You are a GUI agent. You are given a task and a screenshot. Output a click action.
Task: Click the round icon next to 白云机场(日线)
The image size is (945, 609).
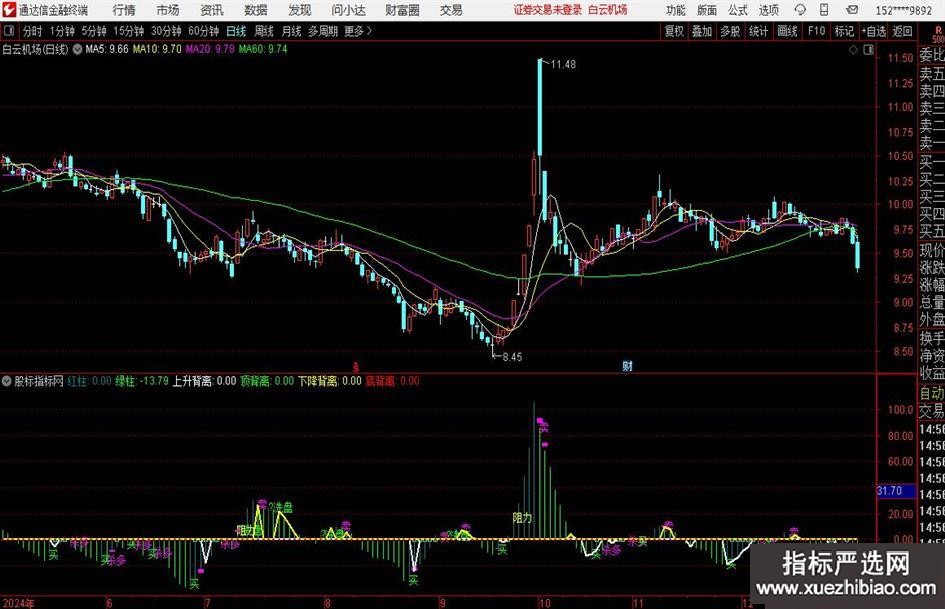click(78, 49)
